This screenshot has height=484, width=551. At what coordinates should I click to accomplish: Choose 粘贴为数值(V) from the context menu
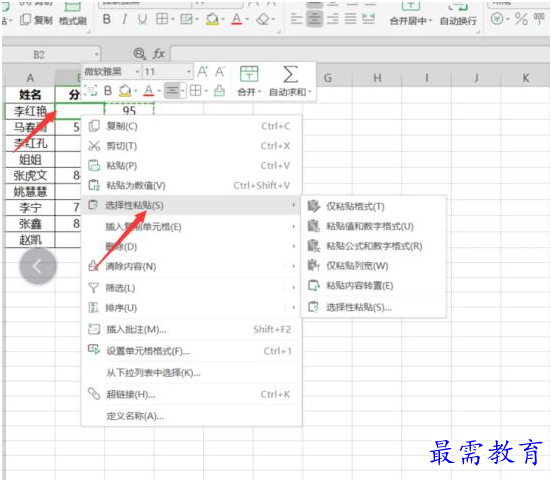tap(192, 185)
